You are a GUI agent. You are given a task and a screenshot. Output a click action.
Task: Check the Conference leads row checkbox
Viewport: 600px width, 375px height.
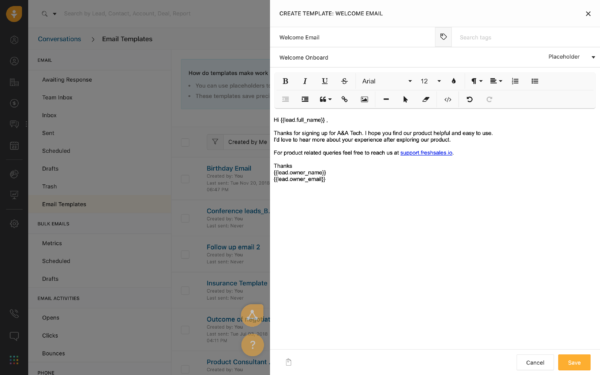pos(185,218)
